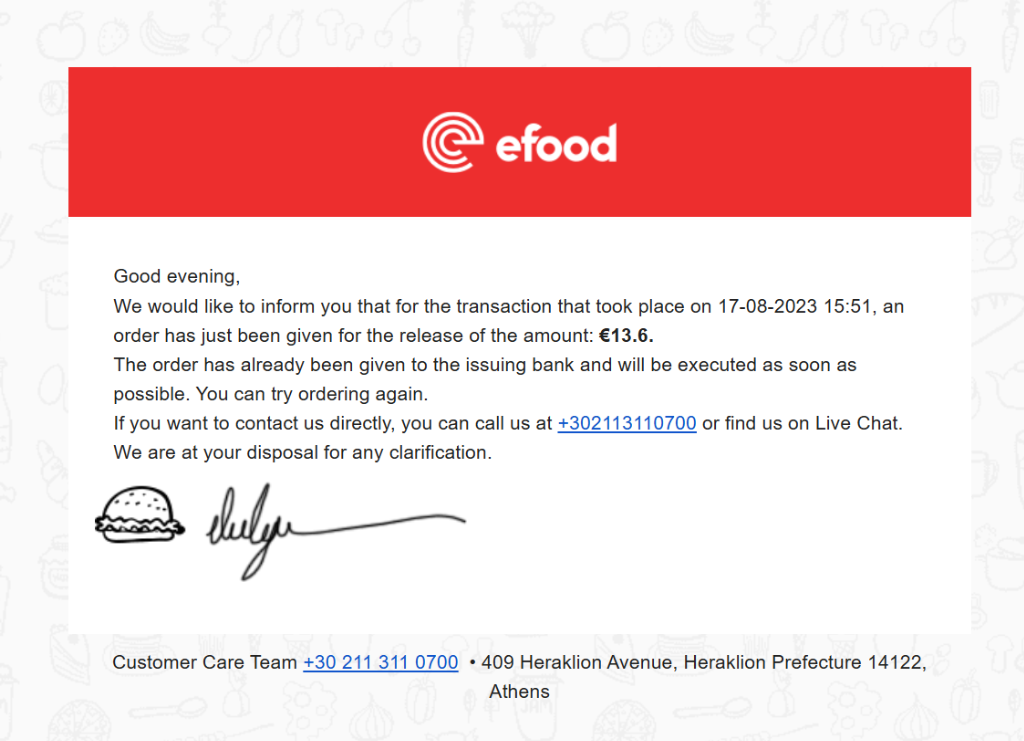Screen dimensions: 1024x741
Task: Click the handwritten signature image
Action: coord(330,527)
